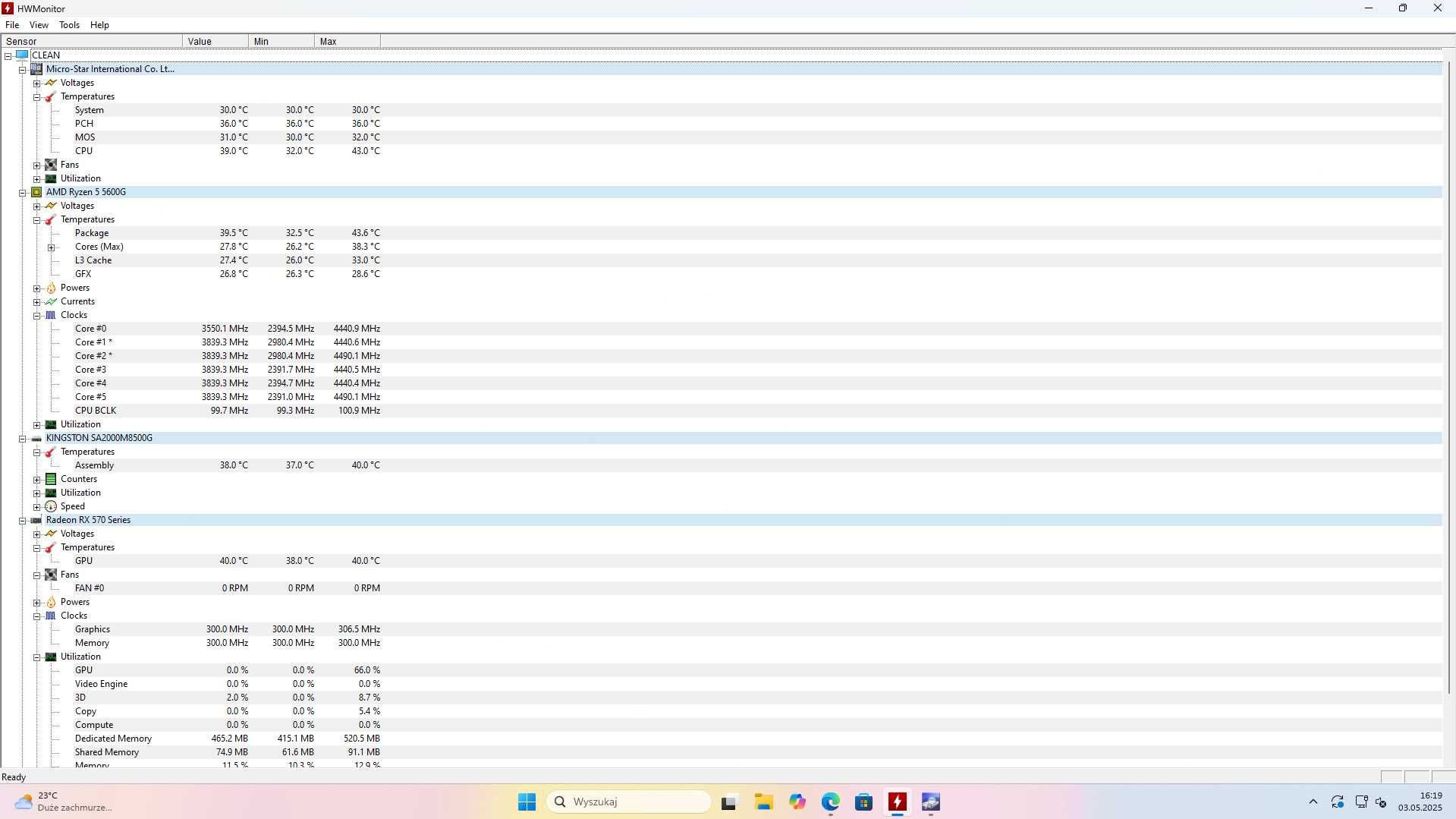Expand motherboard Fans node

point(37,165)
